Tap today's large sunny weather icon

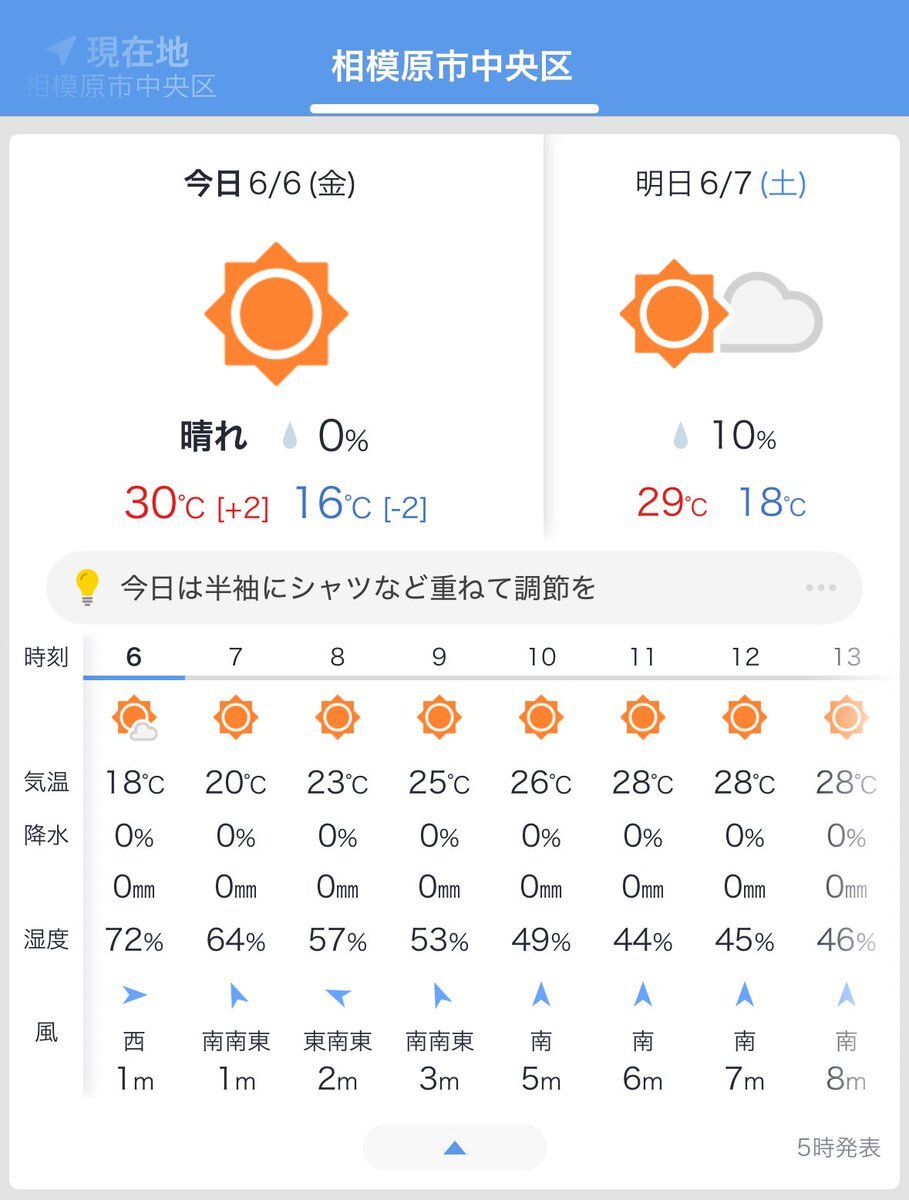click(276, 314)
